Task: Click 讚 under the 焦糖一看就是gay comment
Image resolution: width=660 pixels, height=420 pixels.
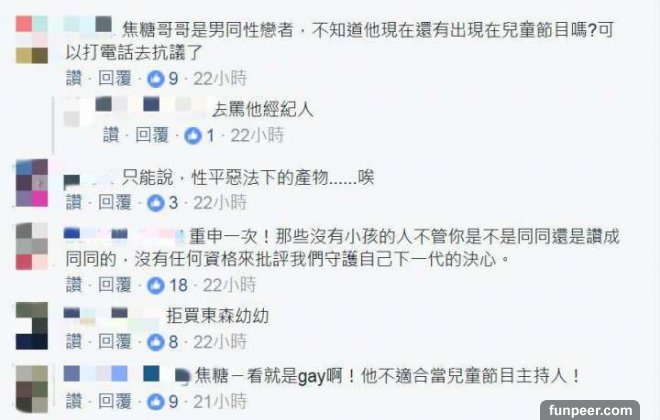Action: pos(74,401)
